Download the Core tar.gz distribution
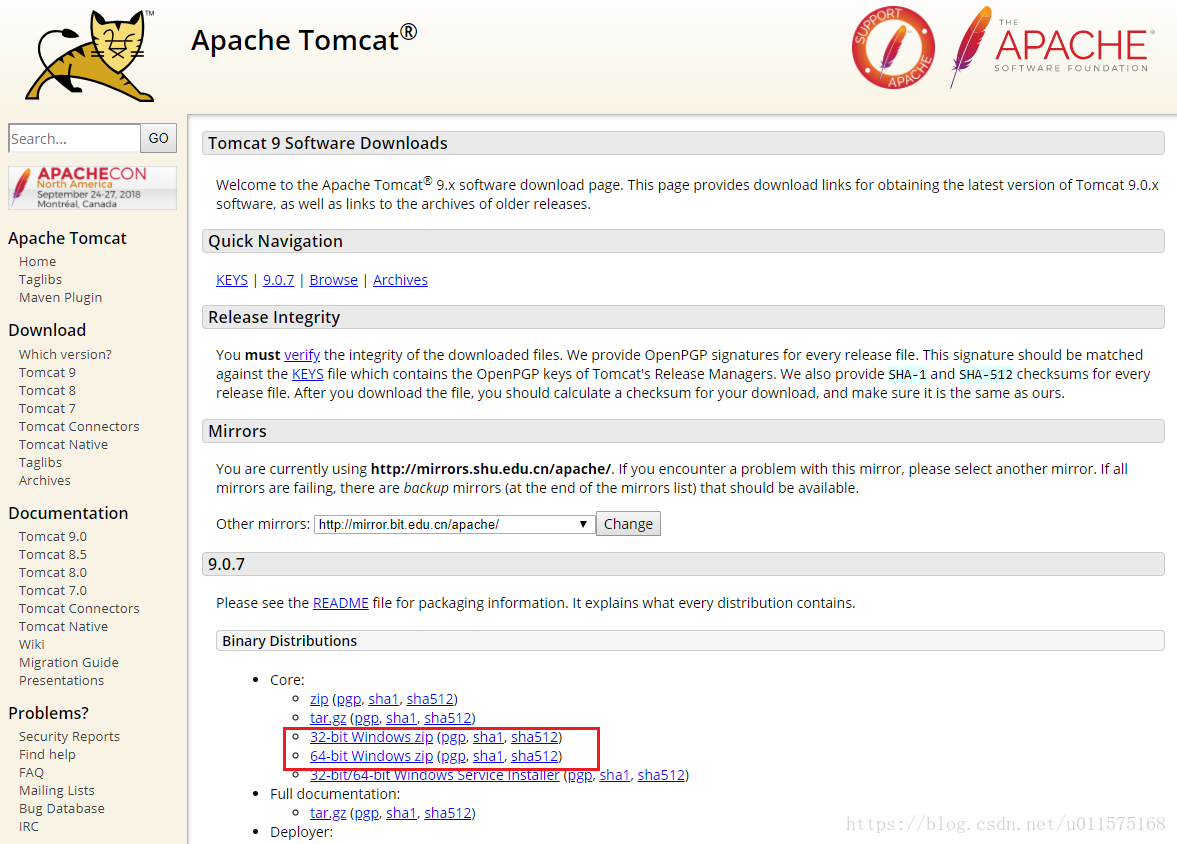 coord(328,719)
